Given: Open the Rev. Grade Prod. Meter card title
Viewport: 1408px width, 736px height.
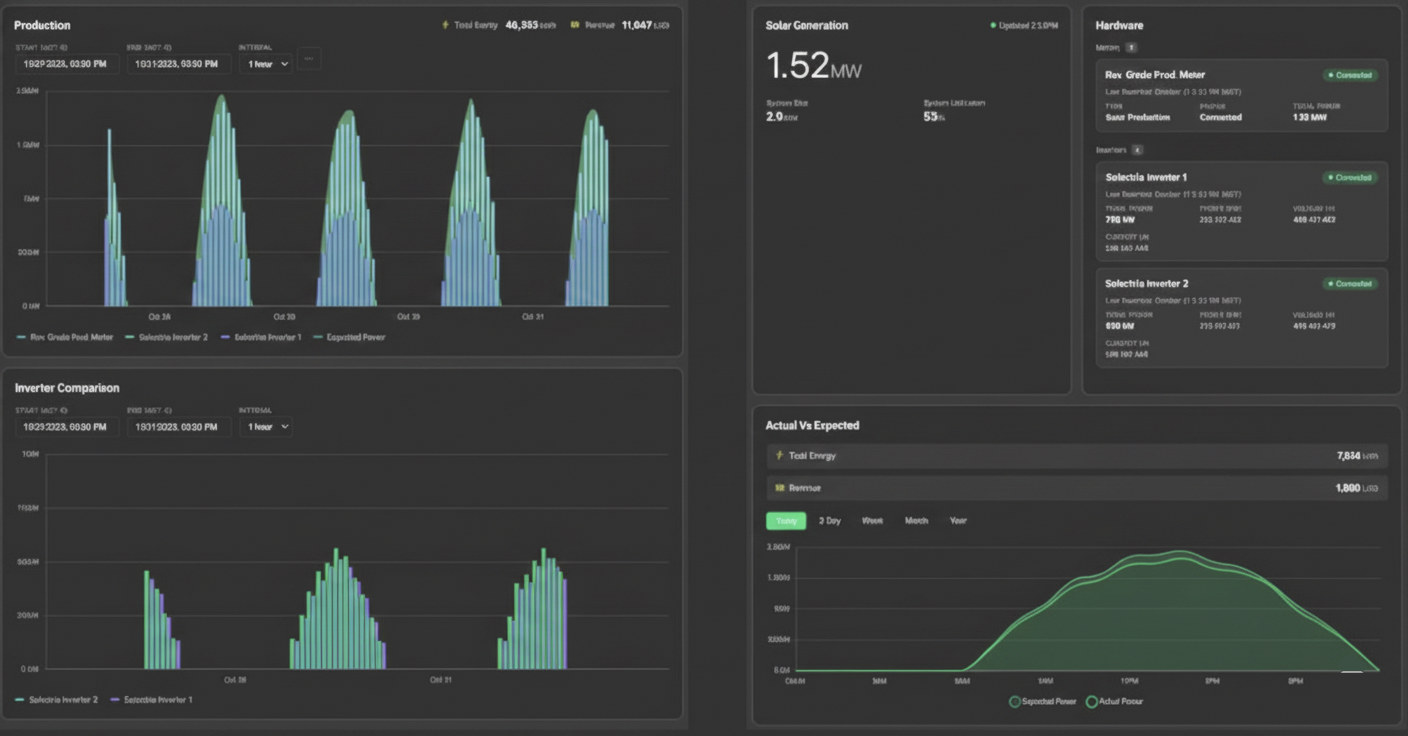Looking at the screenshot, I should click(1155, 75).
